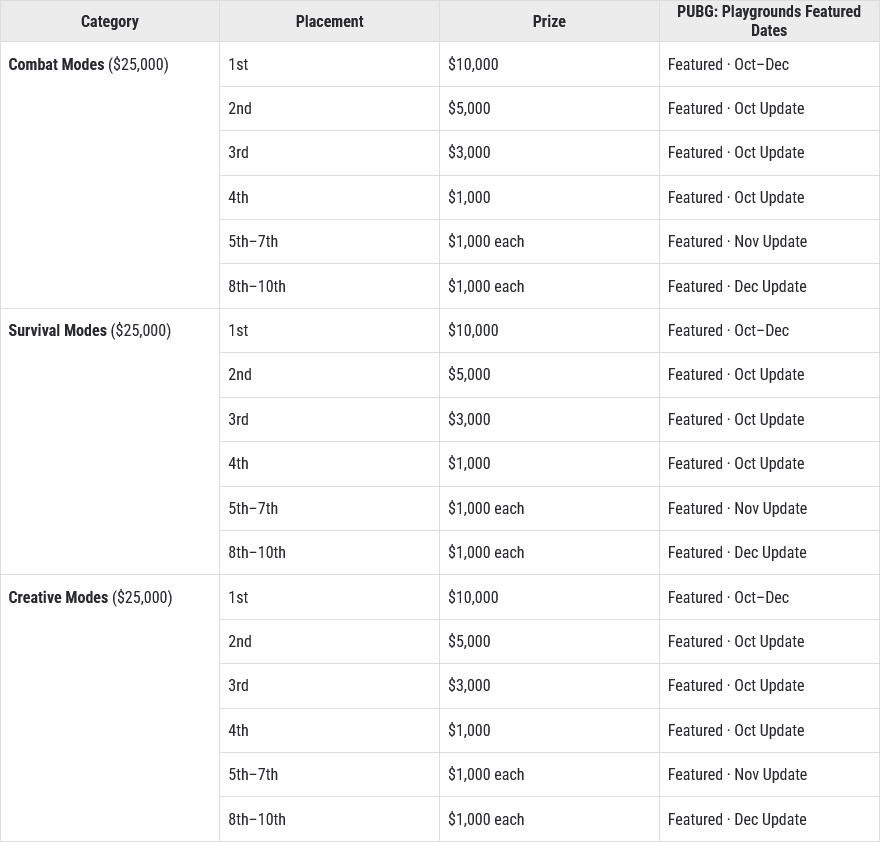The height and width of the screenshot is (842, 880).
Task: Select the Survival Modes category cell
Action: [110, 441]
